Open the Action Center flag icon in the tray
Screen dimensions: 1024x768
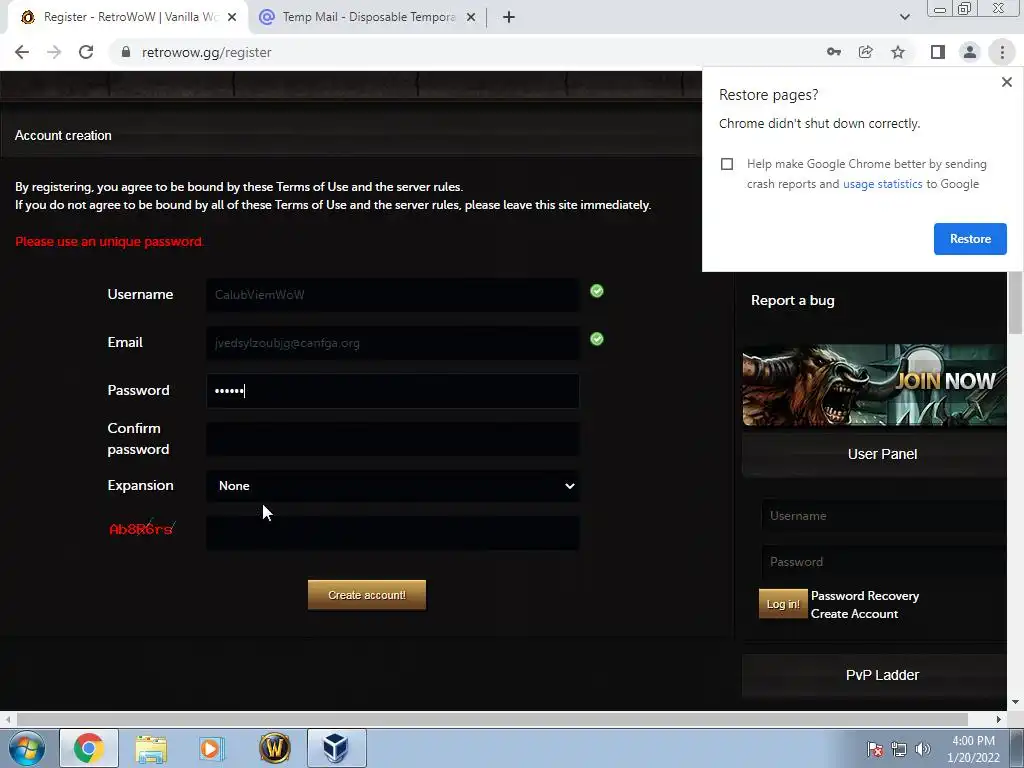(x=874, y=749)
